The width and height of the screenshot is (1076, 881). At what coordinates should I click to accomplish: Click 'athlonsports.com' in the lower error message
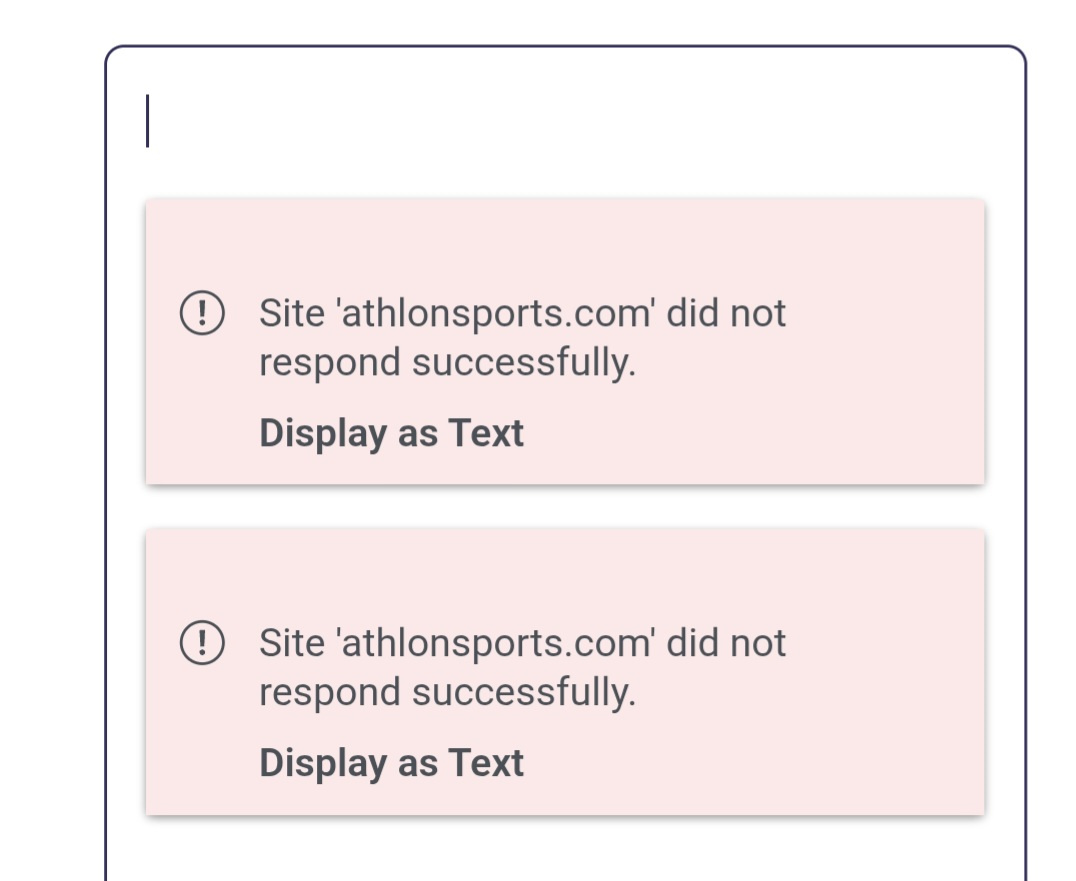(x=497, y=643)
